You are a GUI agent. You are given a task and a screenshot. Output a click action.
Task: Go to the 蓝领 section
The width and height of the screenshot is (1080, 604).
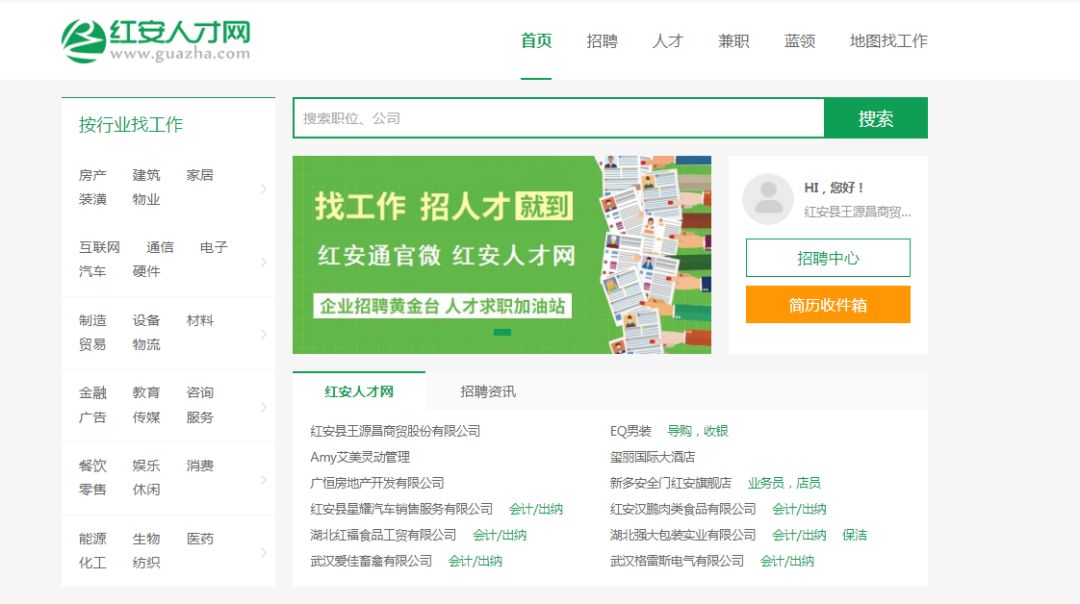[800, 41]
